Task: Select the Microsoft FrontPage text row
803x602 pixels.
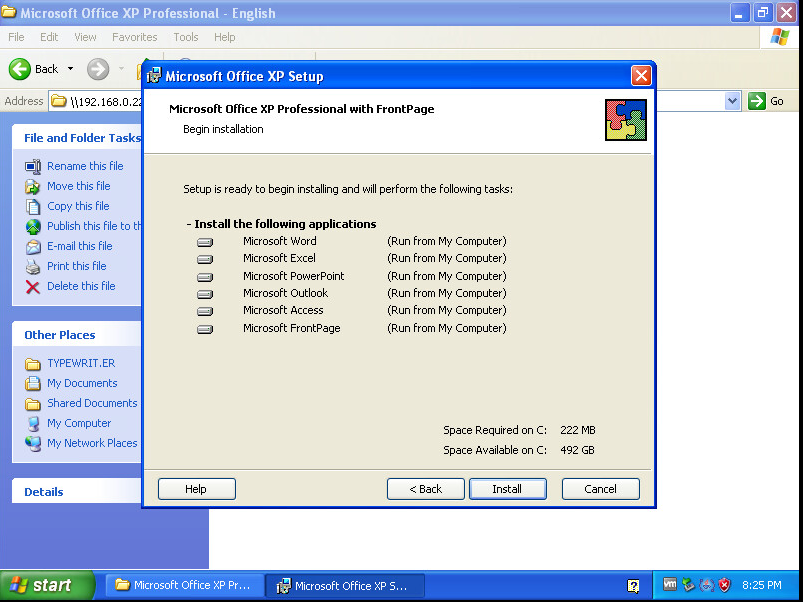Action: pos(291,328)
